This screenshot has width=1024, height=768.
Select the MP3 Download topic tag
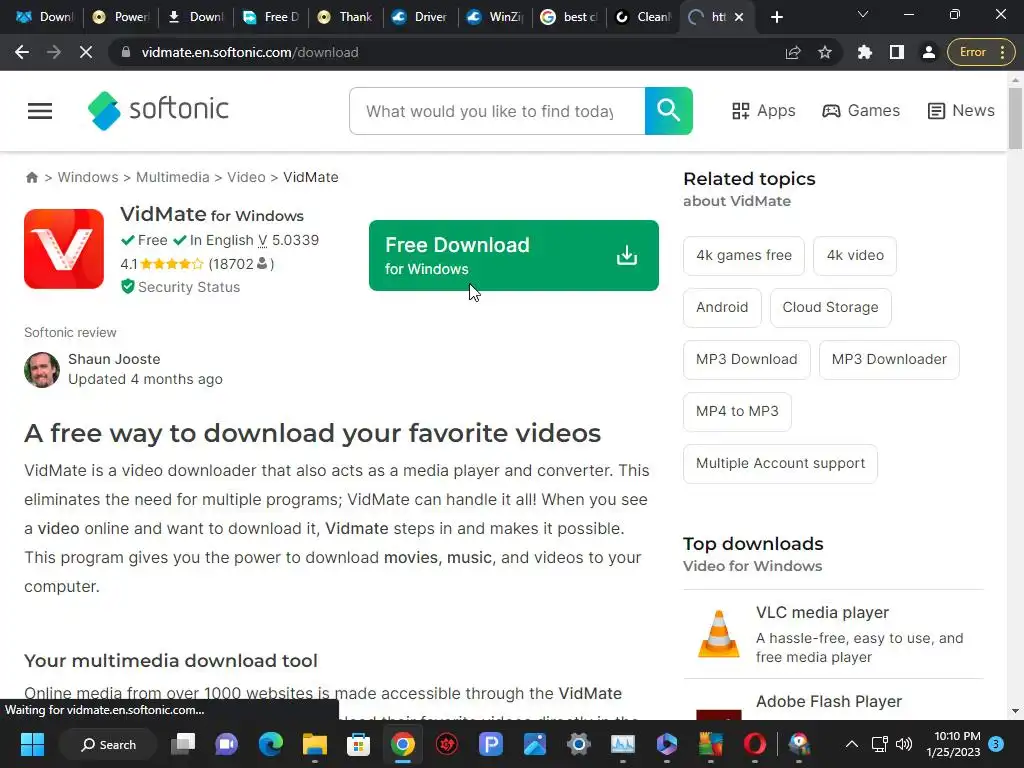(746, 359)
